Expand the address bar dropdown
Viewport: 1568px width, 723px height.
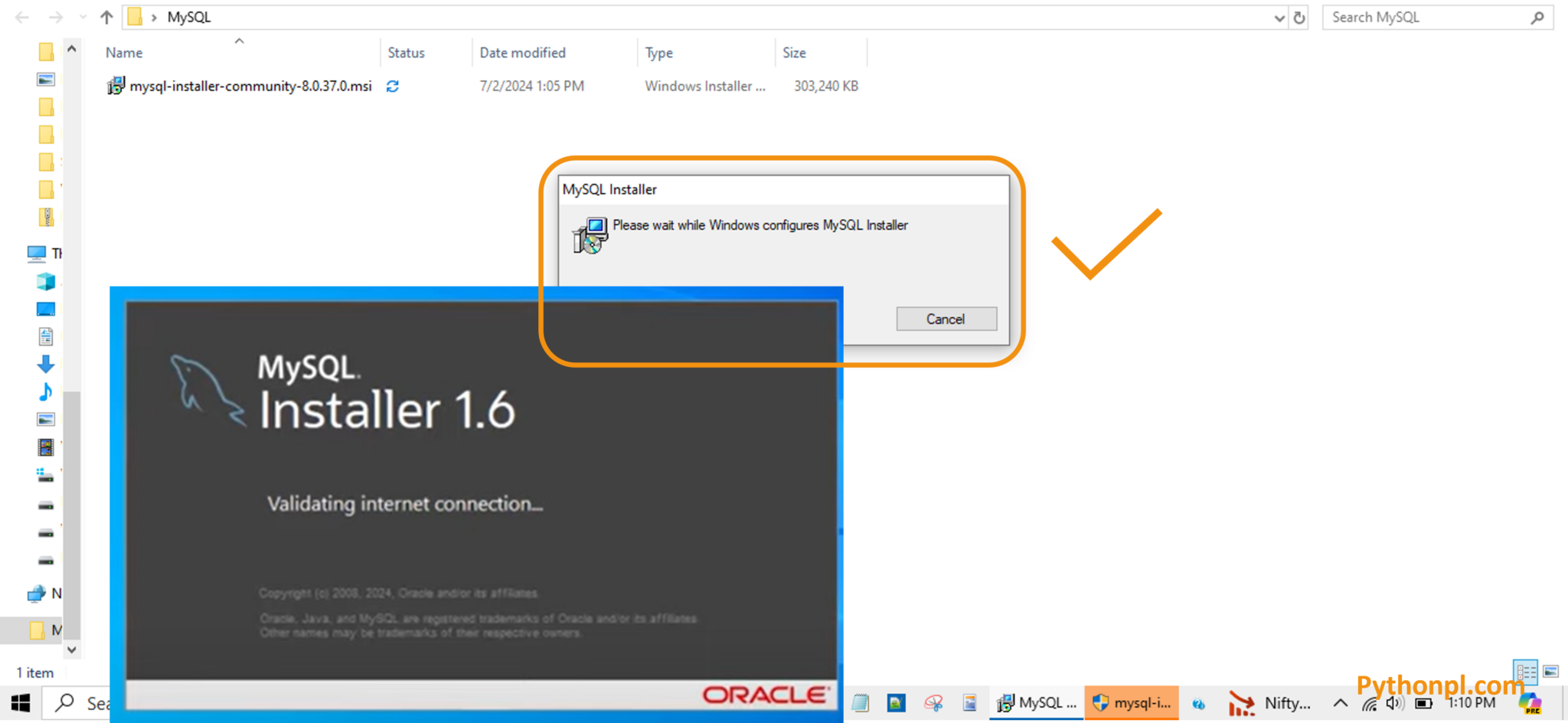pyautogui.click(x=1277, y=17)
